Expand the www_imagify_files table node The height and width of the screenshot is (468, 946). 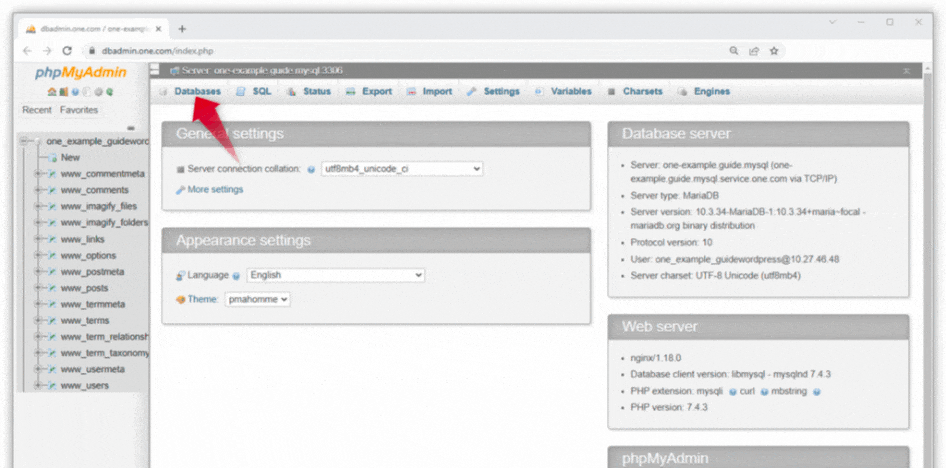pyautogui.click(x=38, y=206)
